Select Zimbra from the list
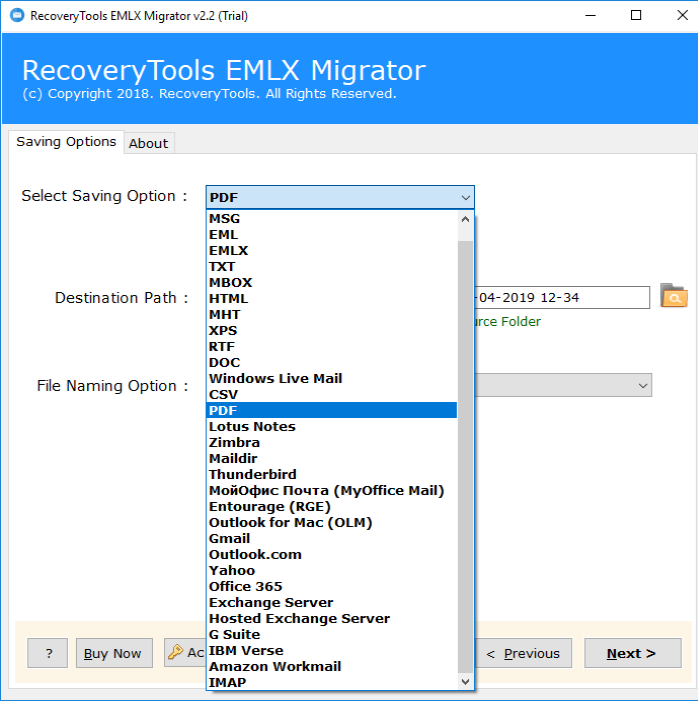Image resolution: width=698 pixels, height=701 pixels. click(331, 443)
